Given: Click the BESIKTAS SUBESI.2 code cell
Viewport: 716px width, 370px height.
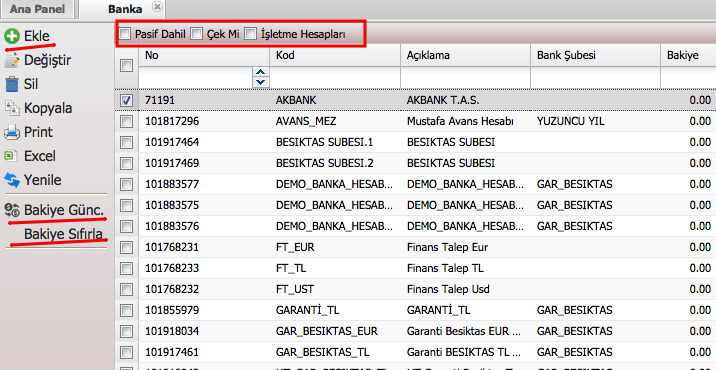Looking at the screenshot, I should click(x=324, y=164).
